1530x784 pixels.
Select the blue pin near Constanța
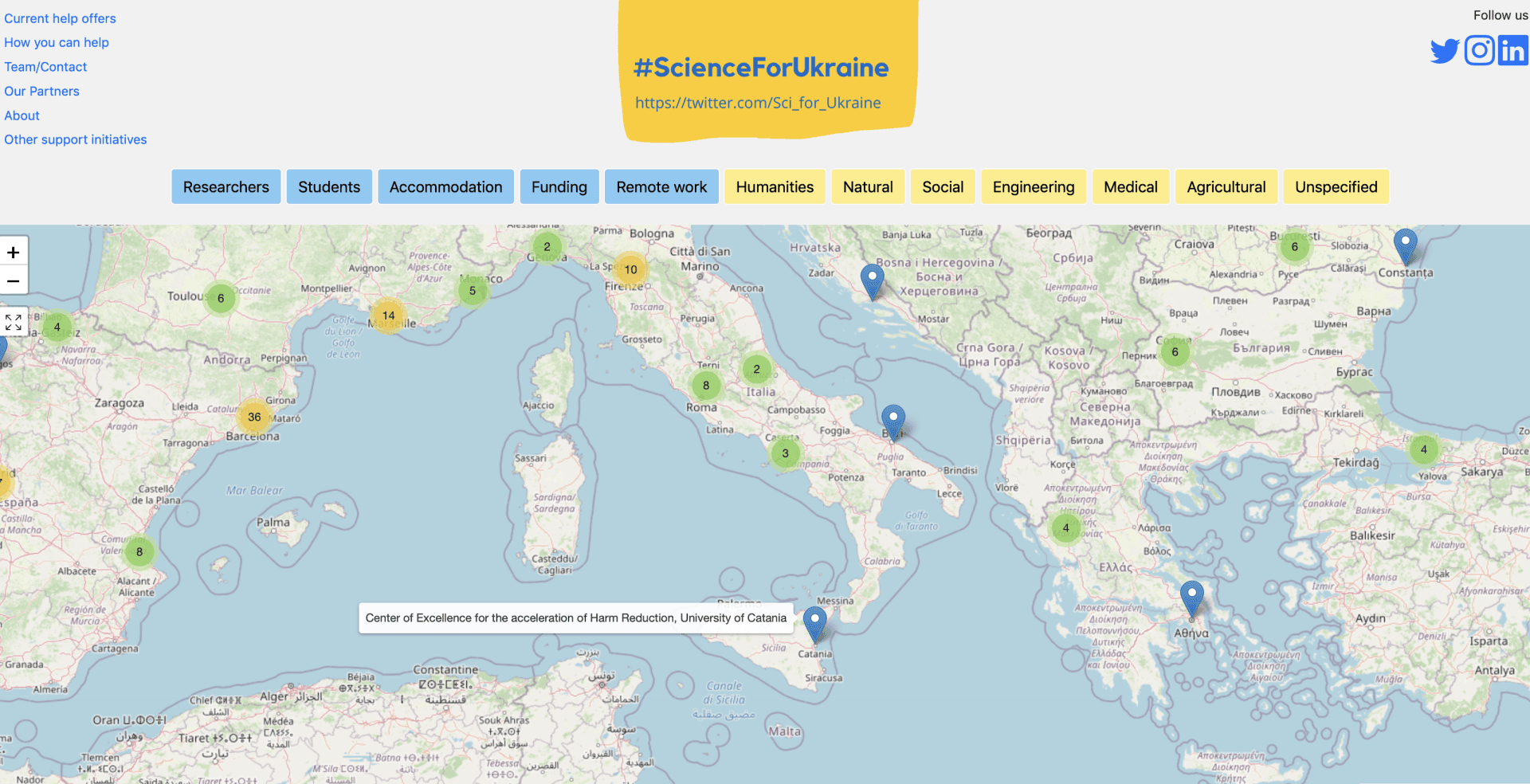point(1405,244)
